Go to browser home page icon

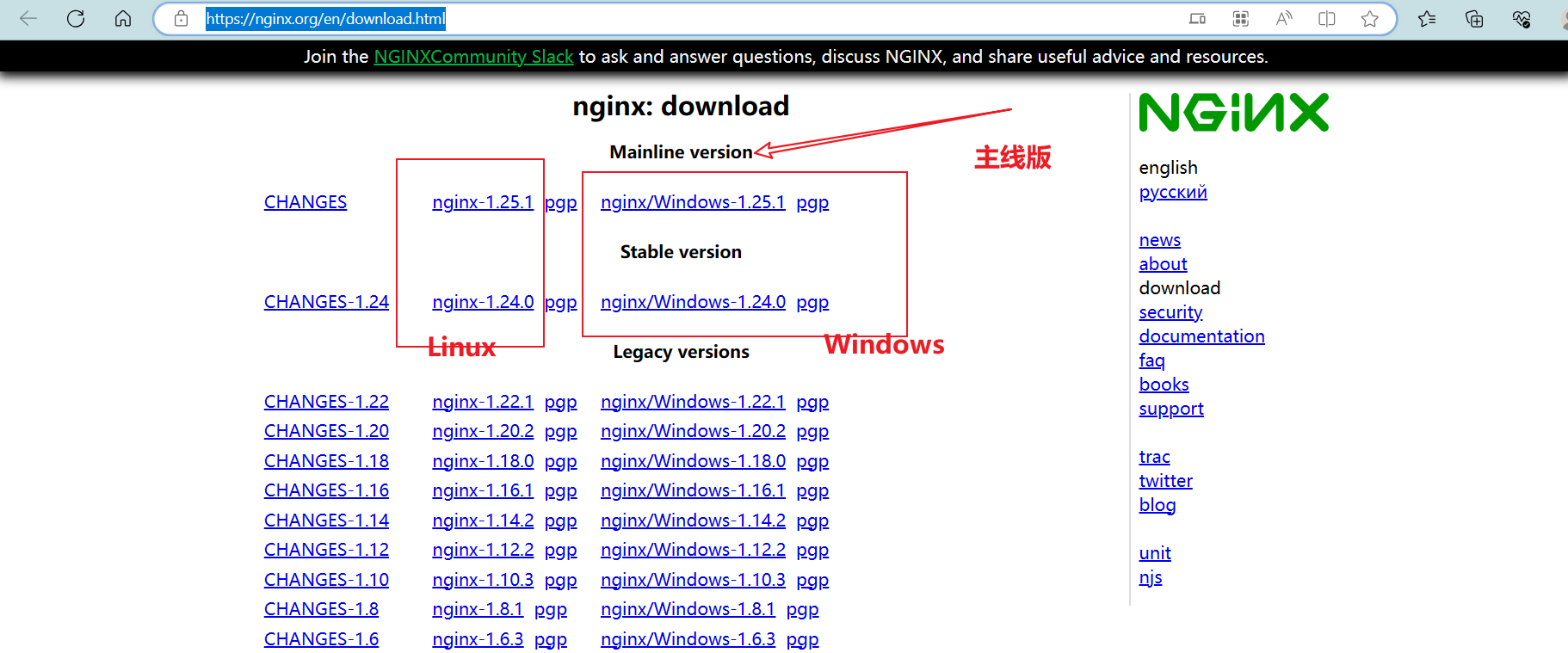tap(123, 18)
